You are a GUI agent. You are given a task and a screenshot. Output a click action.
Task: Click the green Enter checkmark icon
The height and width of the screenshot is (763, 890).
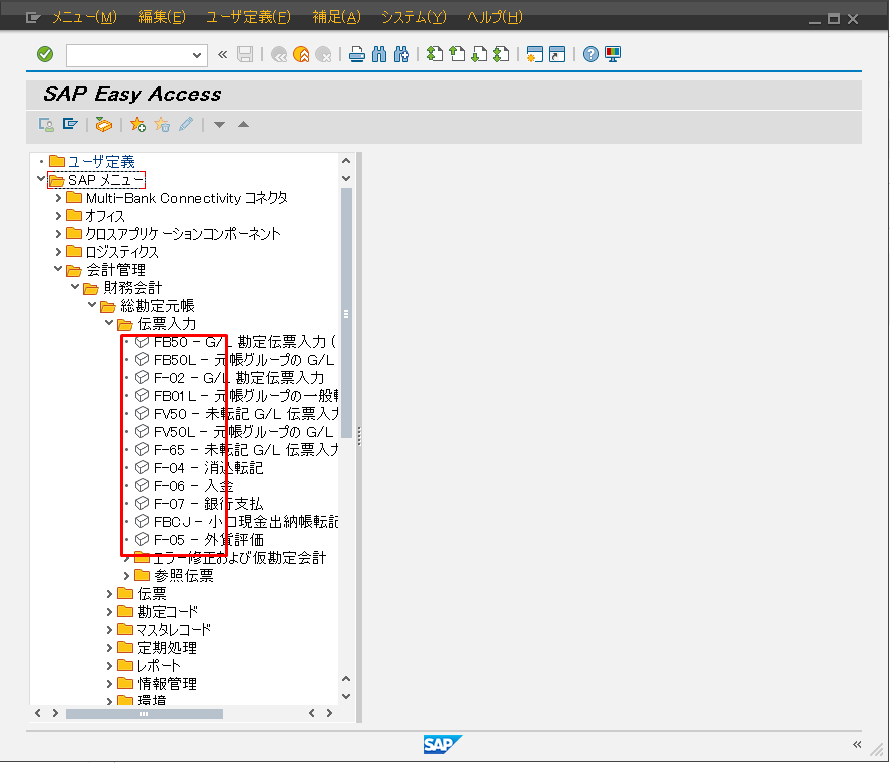click(x=44, y=54)
